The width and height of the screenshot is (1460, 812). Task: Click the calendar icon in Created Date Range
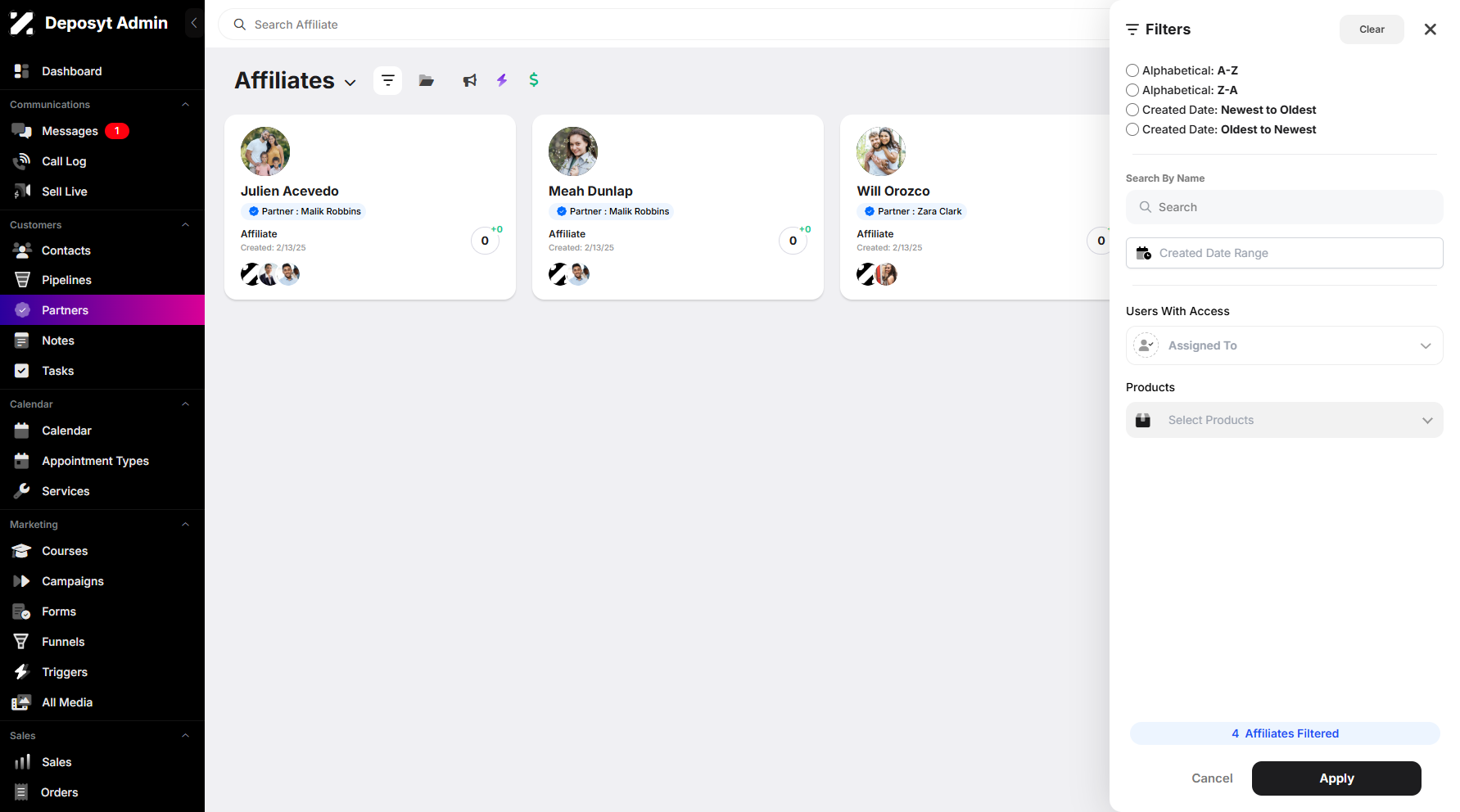1144,253
